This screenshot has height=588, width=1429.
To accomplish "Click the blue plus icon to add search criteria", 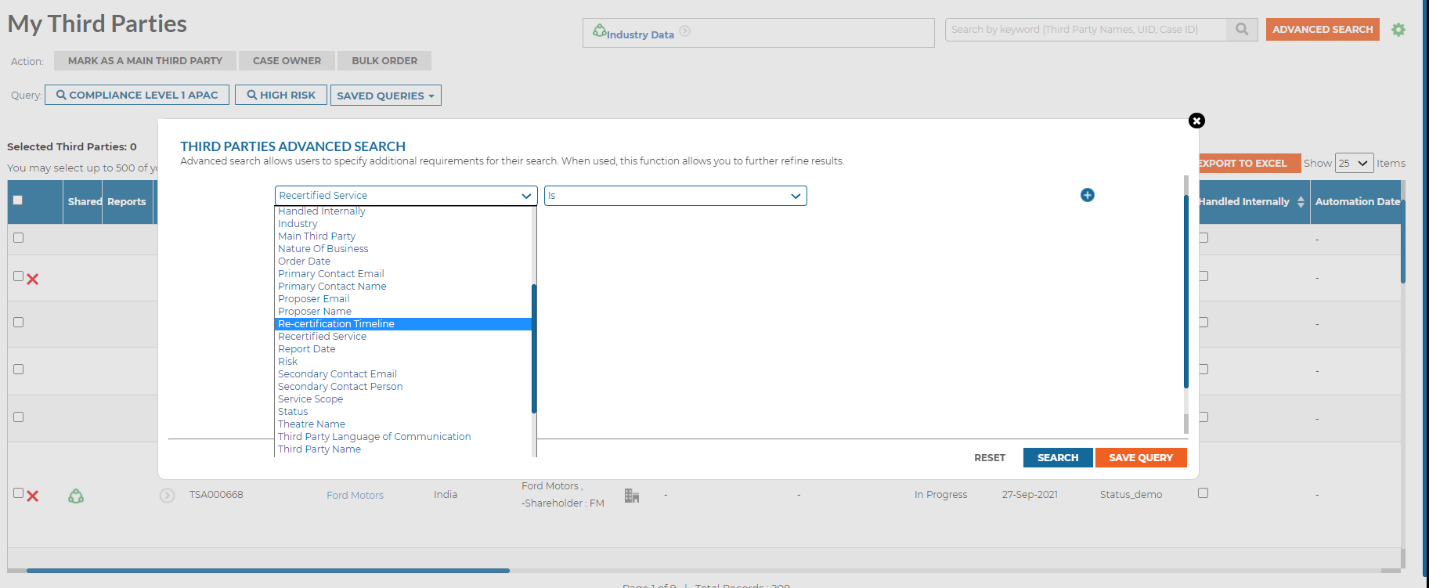I will [1087, 196].
